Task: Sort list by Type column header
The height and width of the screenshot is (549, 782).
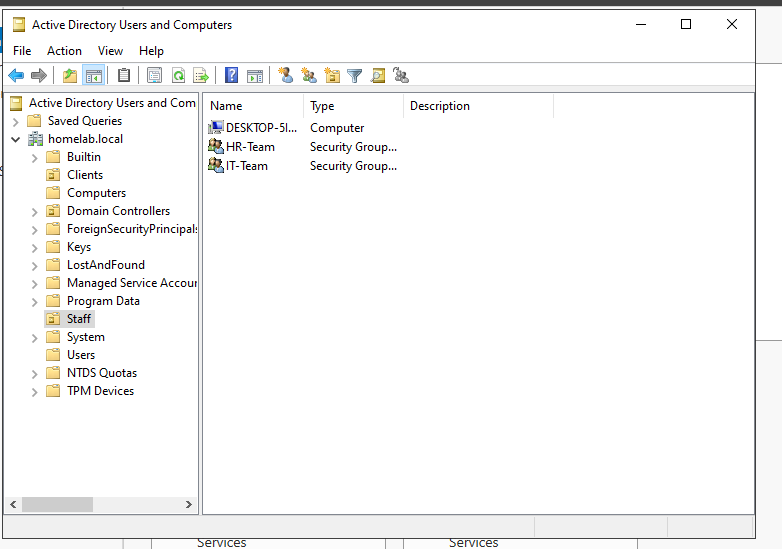Action: pyautogui.click(x=354, y=106)
